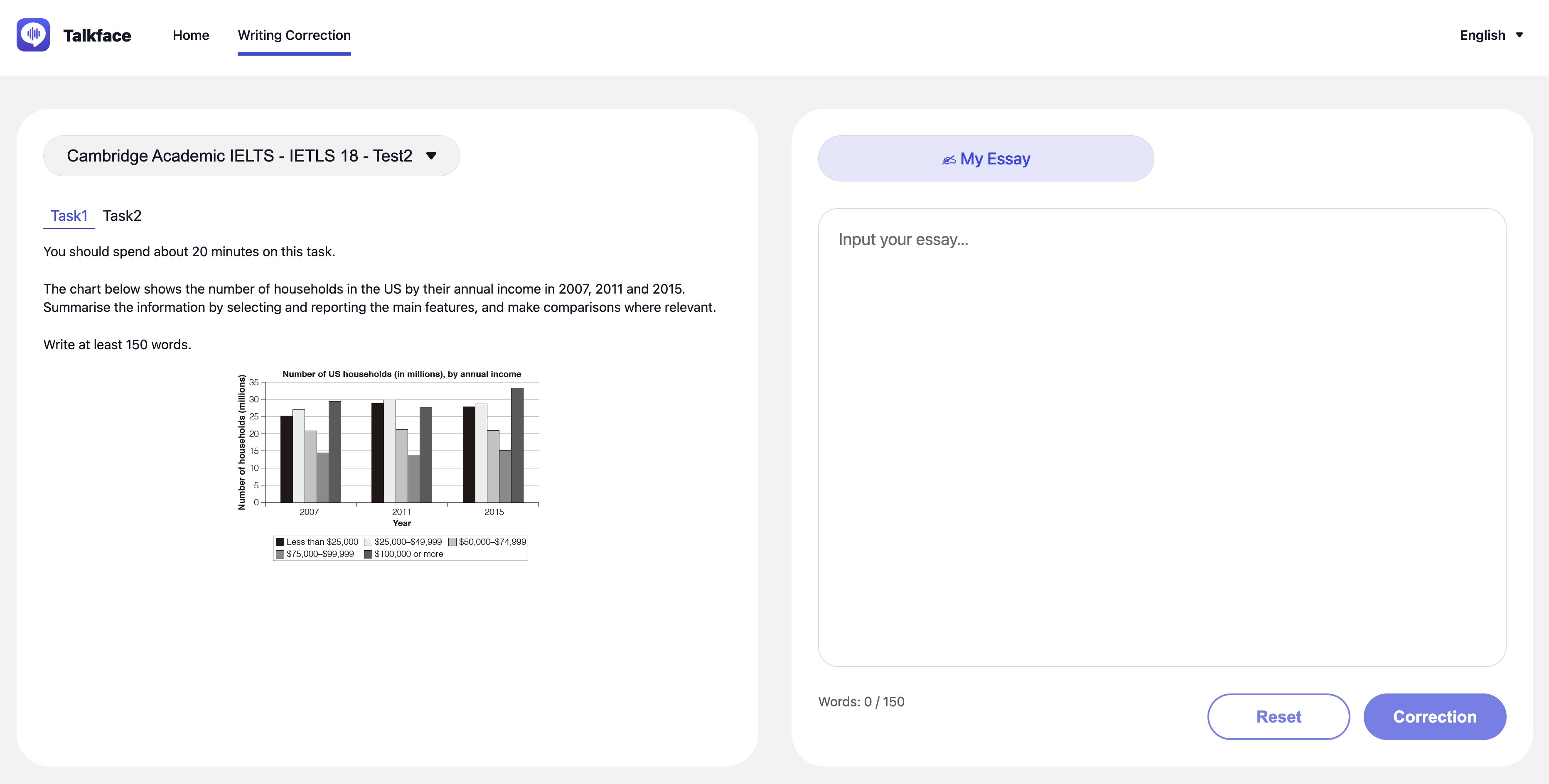Submit essay with the Correction button
The image size is (1549, 784).
1435,717
